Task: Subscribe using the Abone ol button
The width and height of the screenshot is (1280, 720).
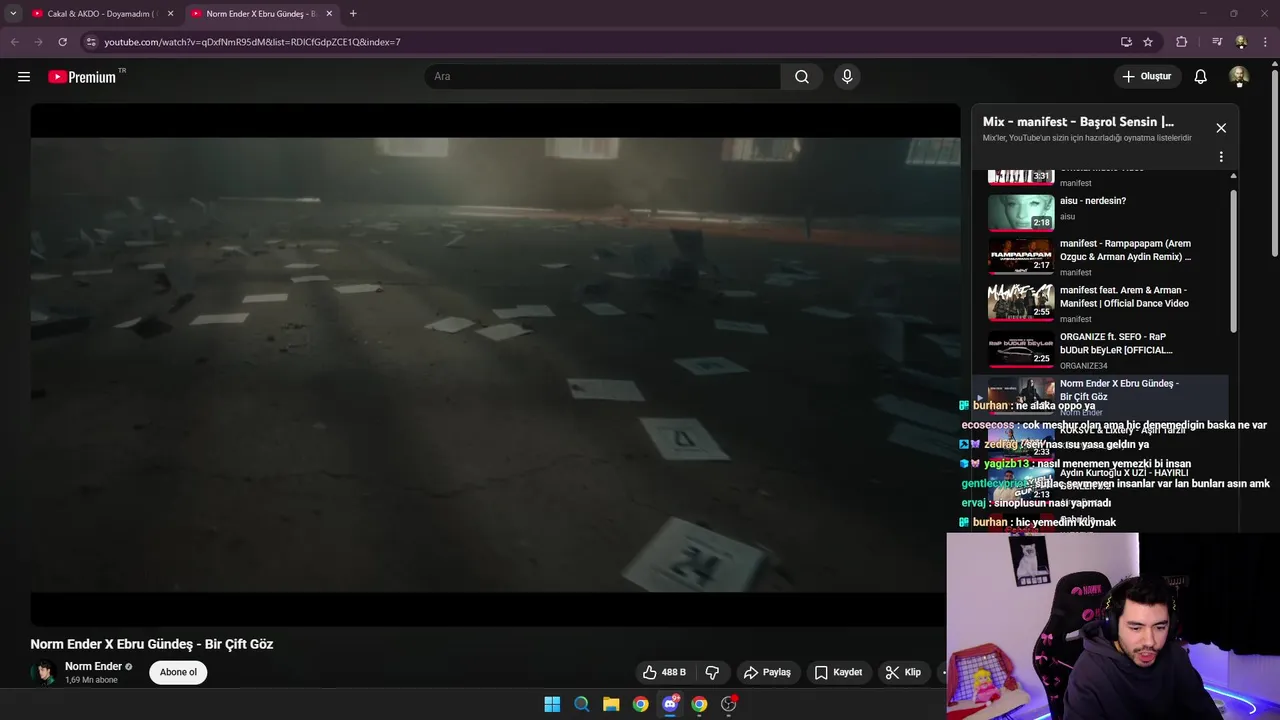Action: pyautogui.click(x=178, y=672)
